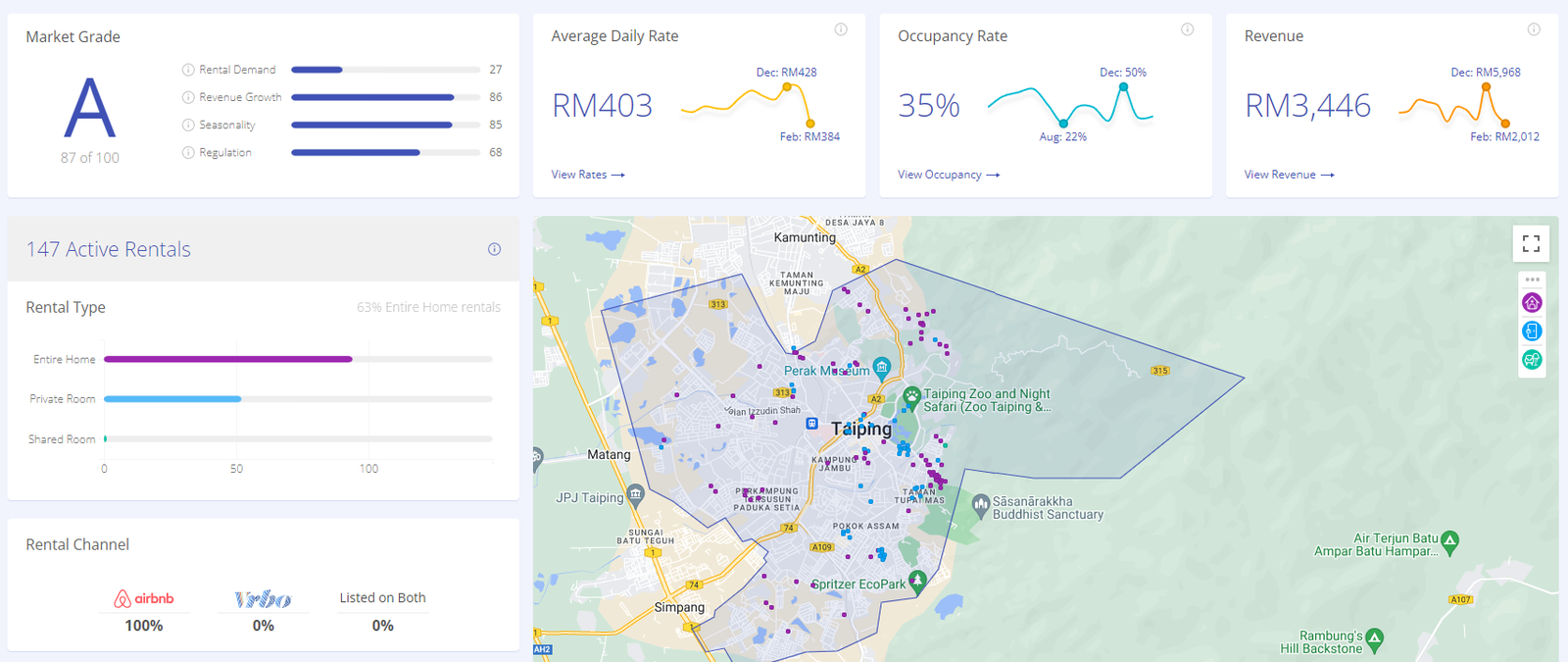Click info icon on Revenue card
This screenshot has width=1568, height=662.
click(x=1534, y=29)
